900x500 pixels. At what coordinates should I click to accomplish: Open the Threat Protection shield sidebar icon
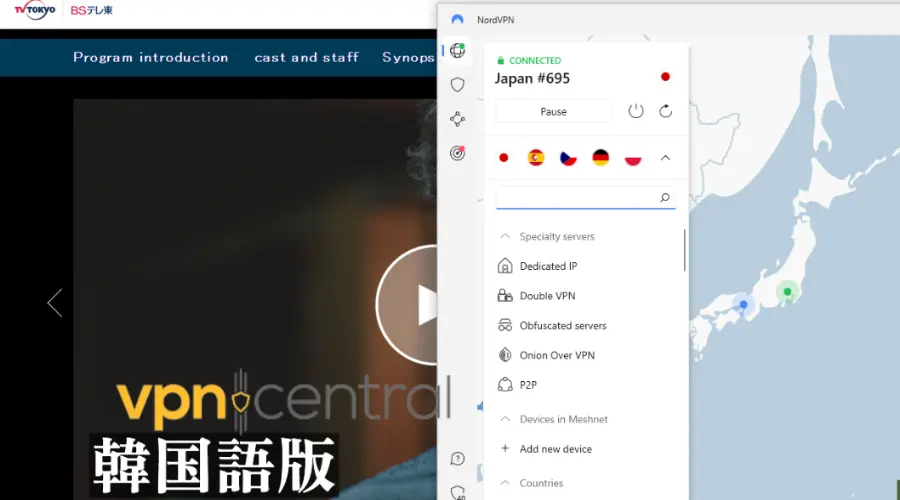[x=457, y=85]
